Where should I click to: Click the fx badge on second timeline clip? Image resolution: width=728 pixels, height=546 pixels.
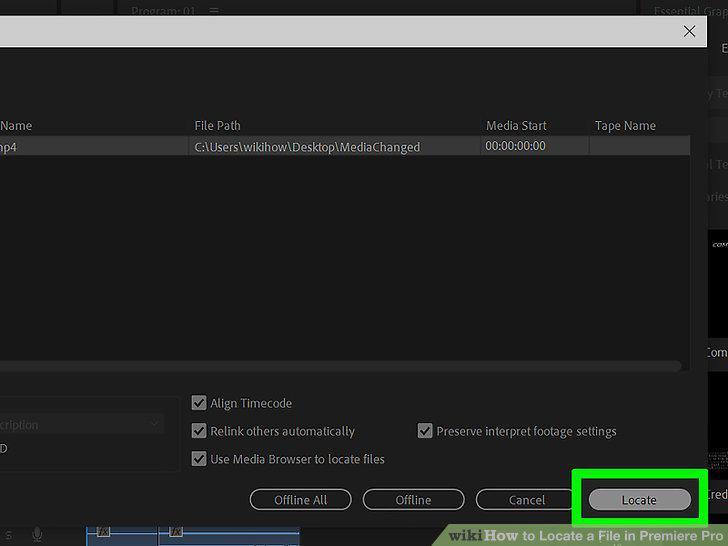click(x=176, y=532)
